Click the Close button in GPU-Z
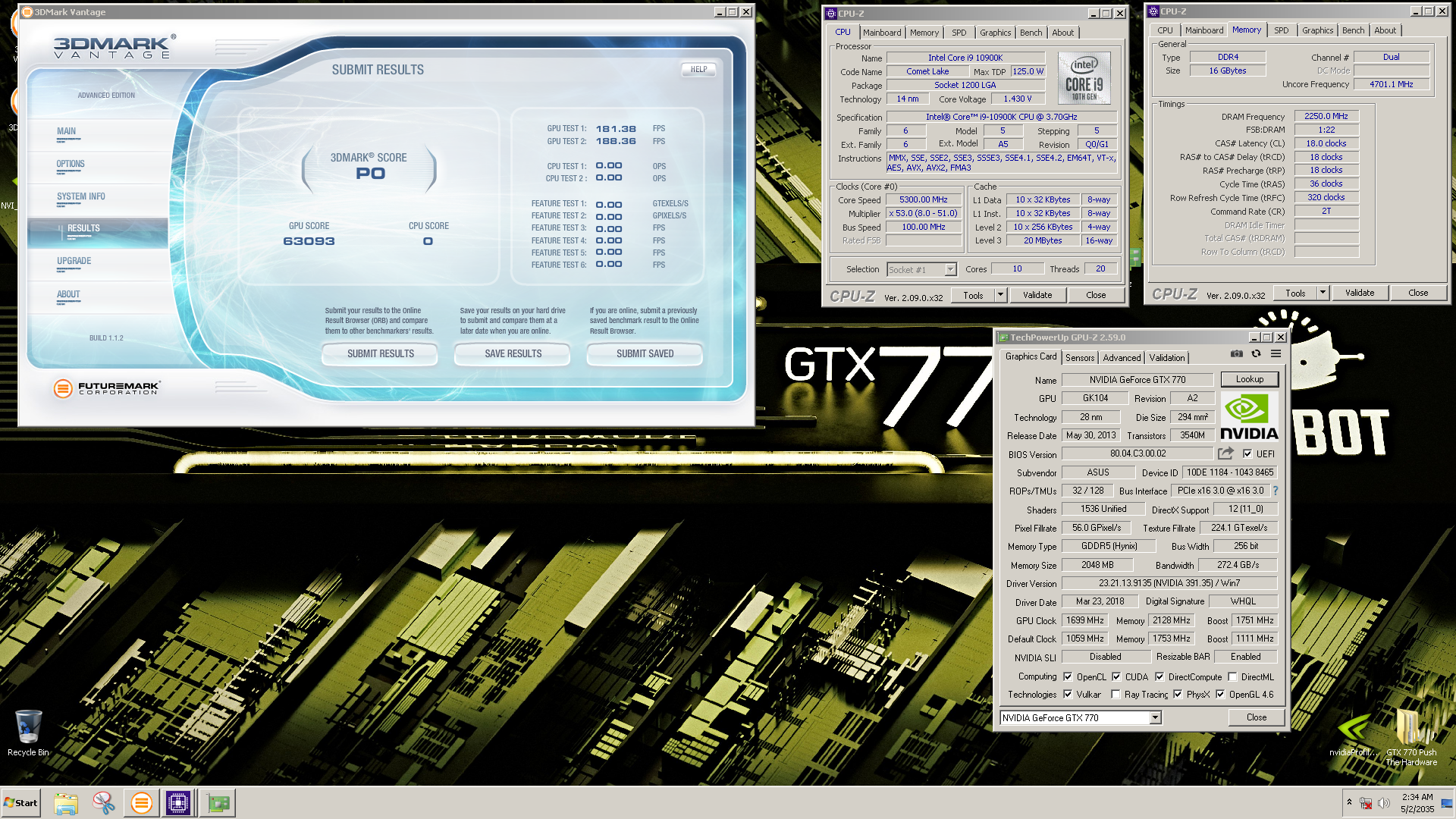The width and height of the screenshot is (1456, 819). point(1256,717)
